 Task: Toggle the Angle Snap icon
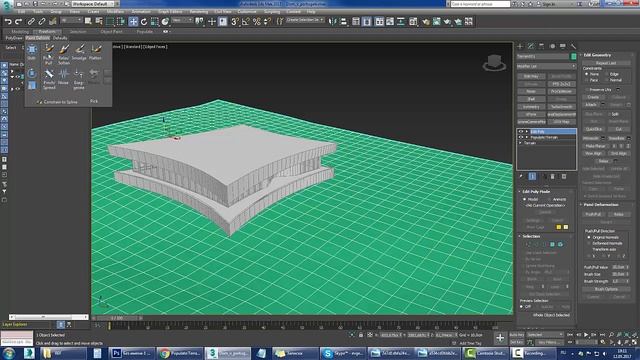[x=246, y=21]
